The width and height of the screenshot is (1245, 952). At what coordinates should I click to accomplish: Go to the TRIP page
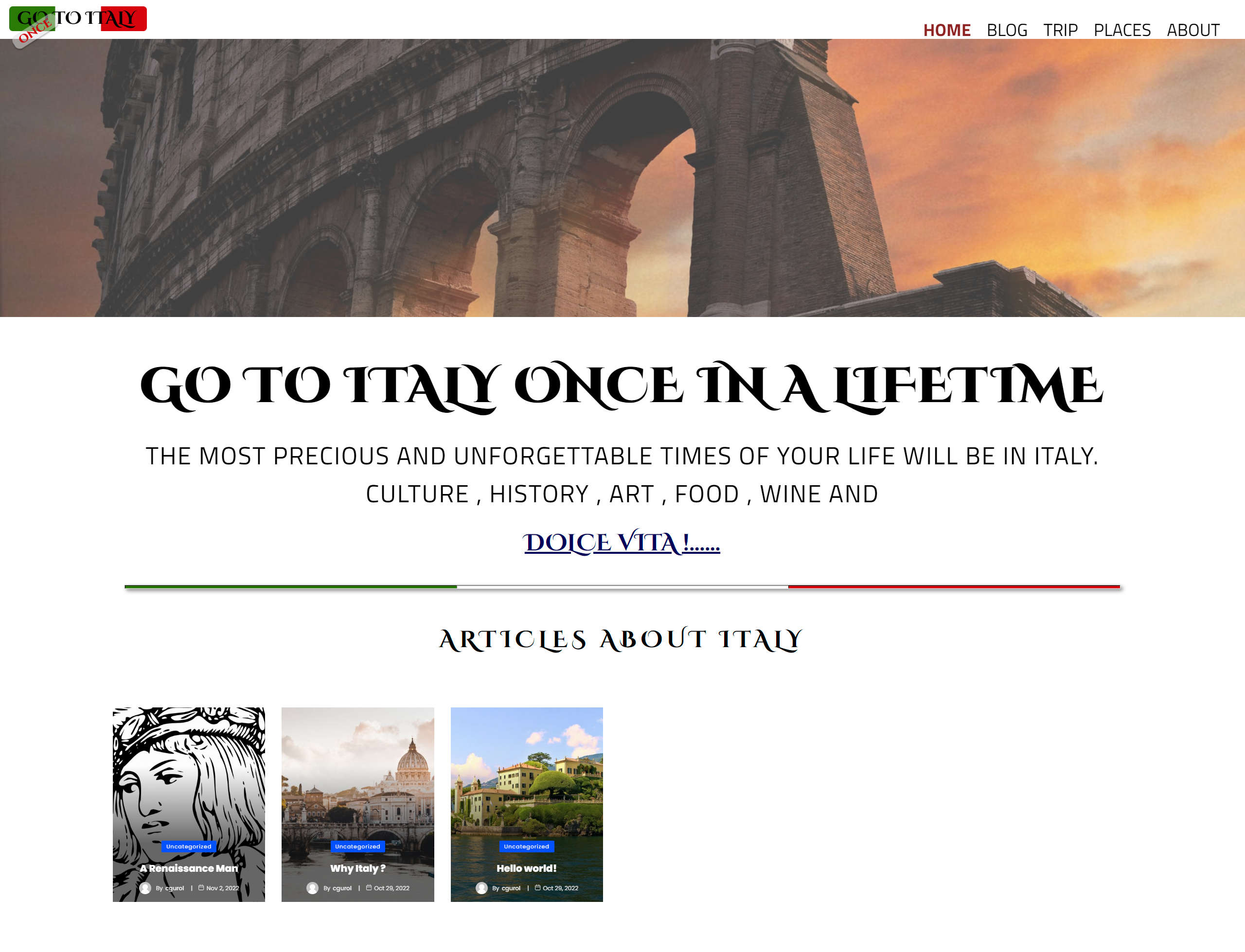point(1060,30)
